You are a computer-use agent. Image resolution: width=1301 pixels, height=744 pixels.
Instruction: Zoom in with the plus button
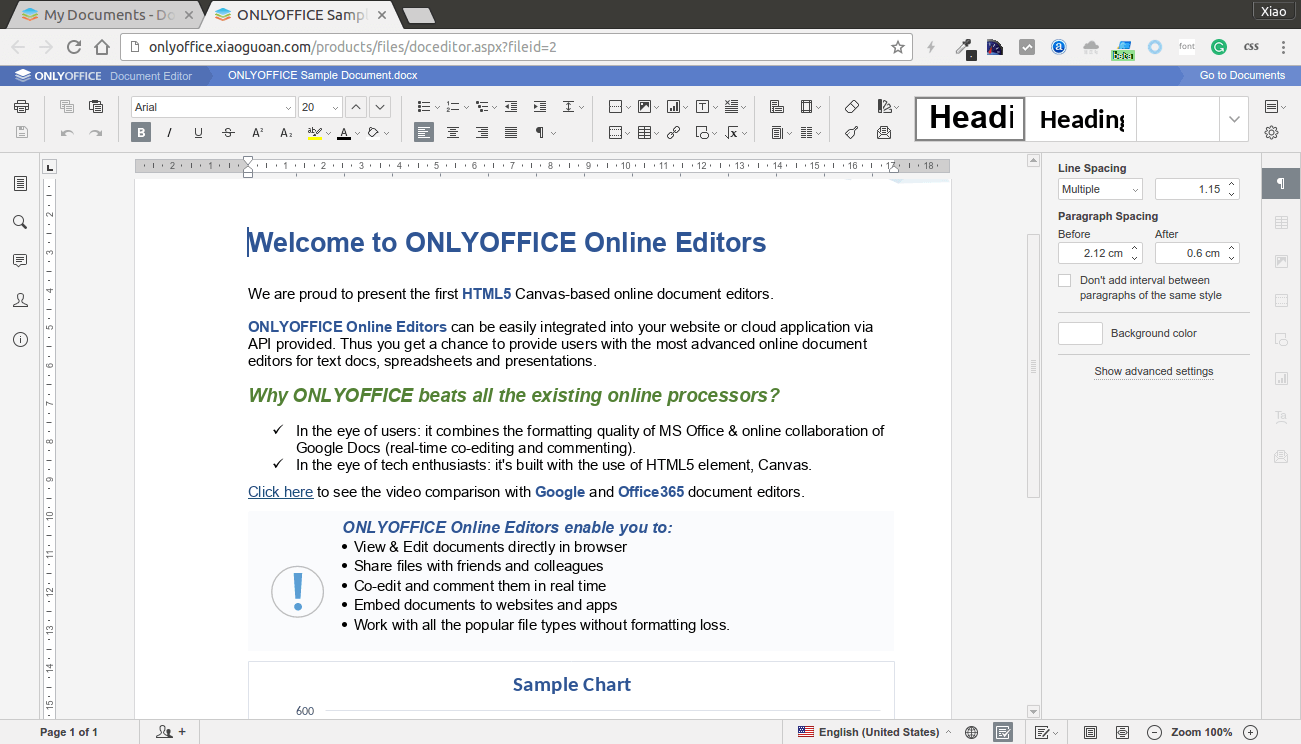coord(1250,732)
